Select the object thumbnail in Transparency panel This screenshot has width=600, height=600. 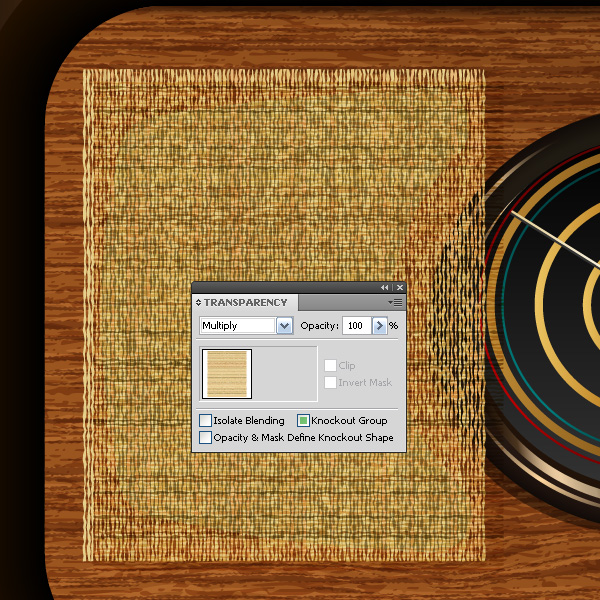coord(227,374)
